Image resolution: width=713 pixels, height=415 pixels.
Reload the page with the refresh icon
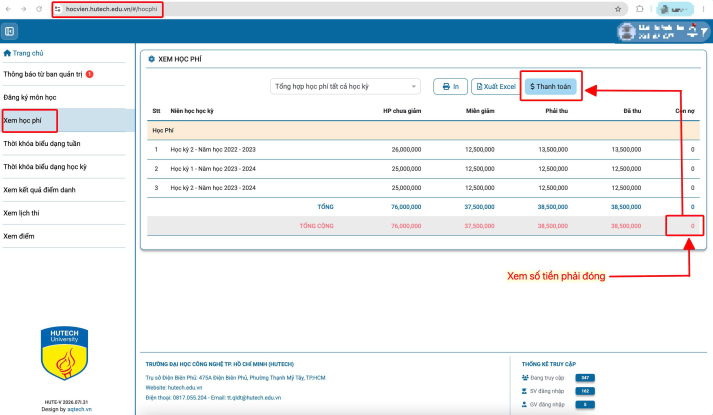[x=39, y=9]
